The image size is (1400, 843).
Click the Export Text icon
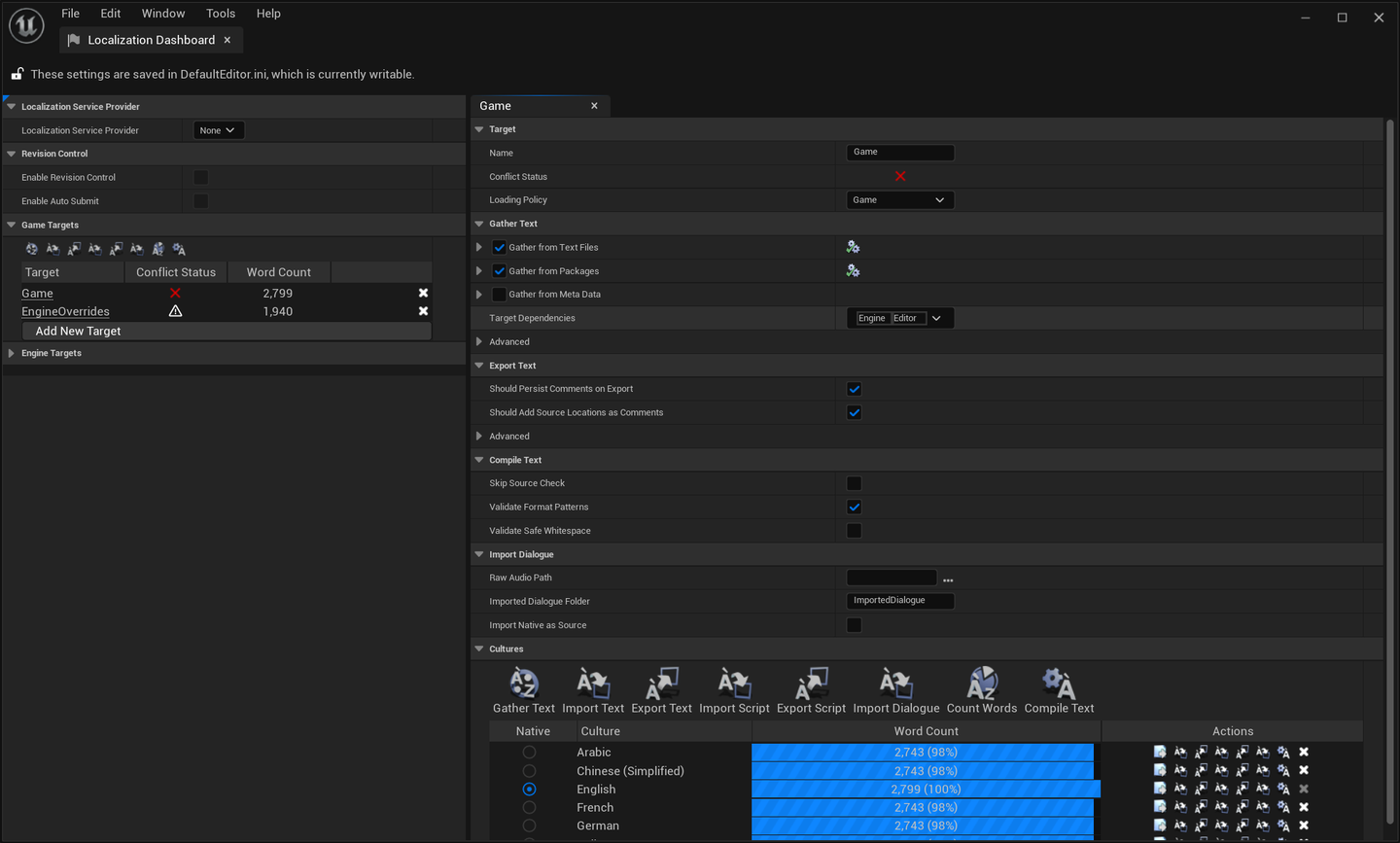click(662, 685)
